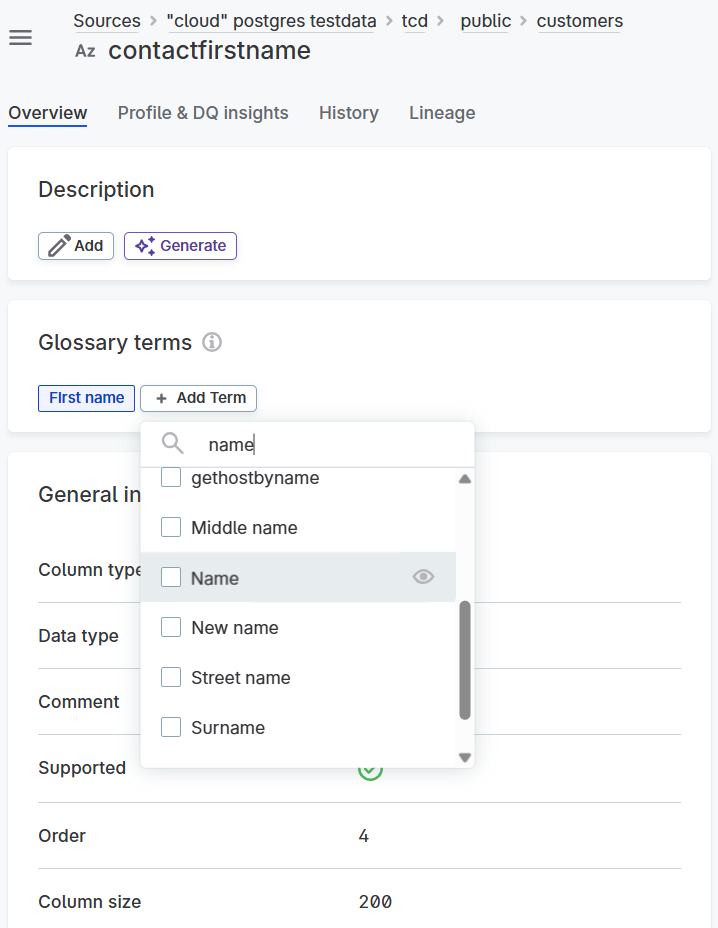Open the customers breadcrumb link
This screenshot has height=928, width=718.
click(x=579, y=20)
